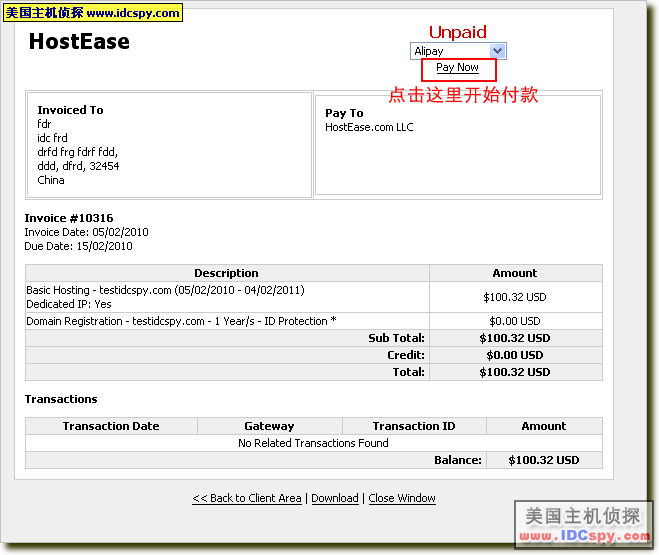Click the Pay Now link

(457, 67)
